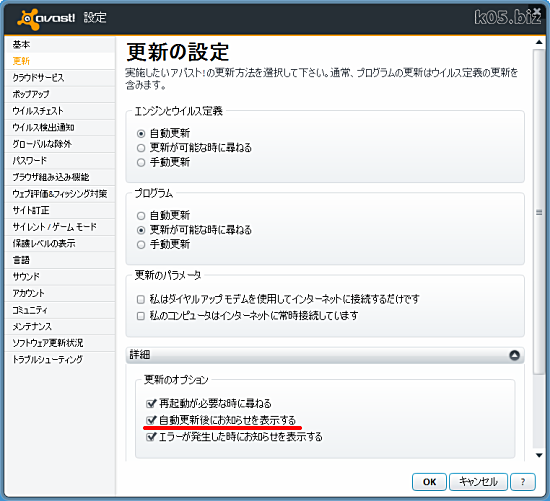This screenshot has height=501, width=550.
Task: Select 自動更新 under エンジンとウイルス定義
Action: point(141,134)
